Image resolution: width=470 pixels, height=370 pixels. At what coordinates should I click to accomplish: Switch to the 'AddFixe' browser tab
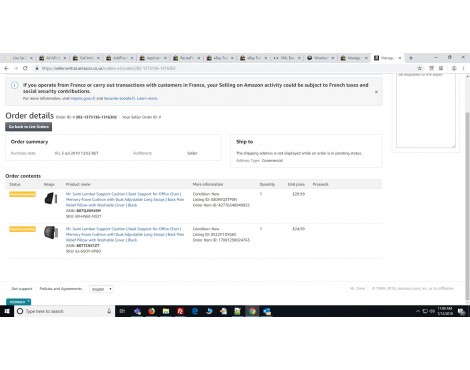120,58
